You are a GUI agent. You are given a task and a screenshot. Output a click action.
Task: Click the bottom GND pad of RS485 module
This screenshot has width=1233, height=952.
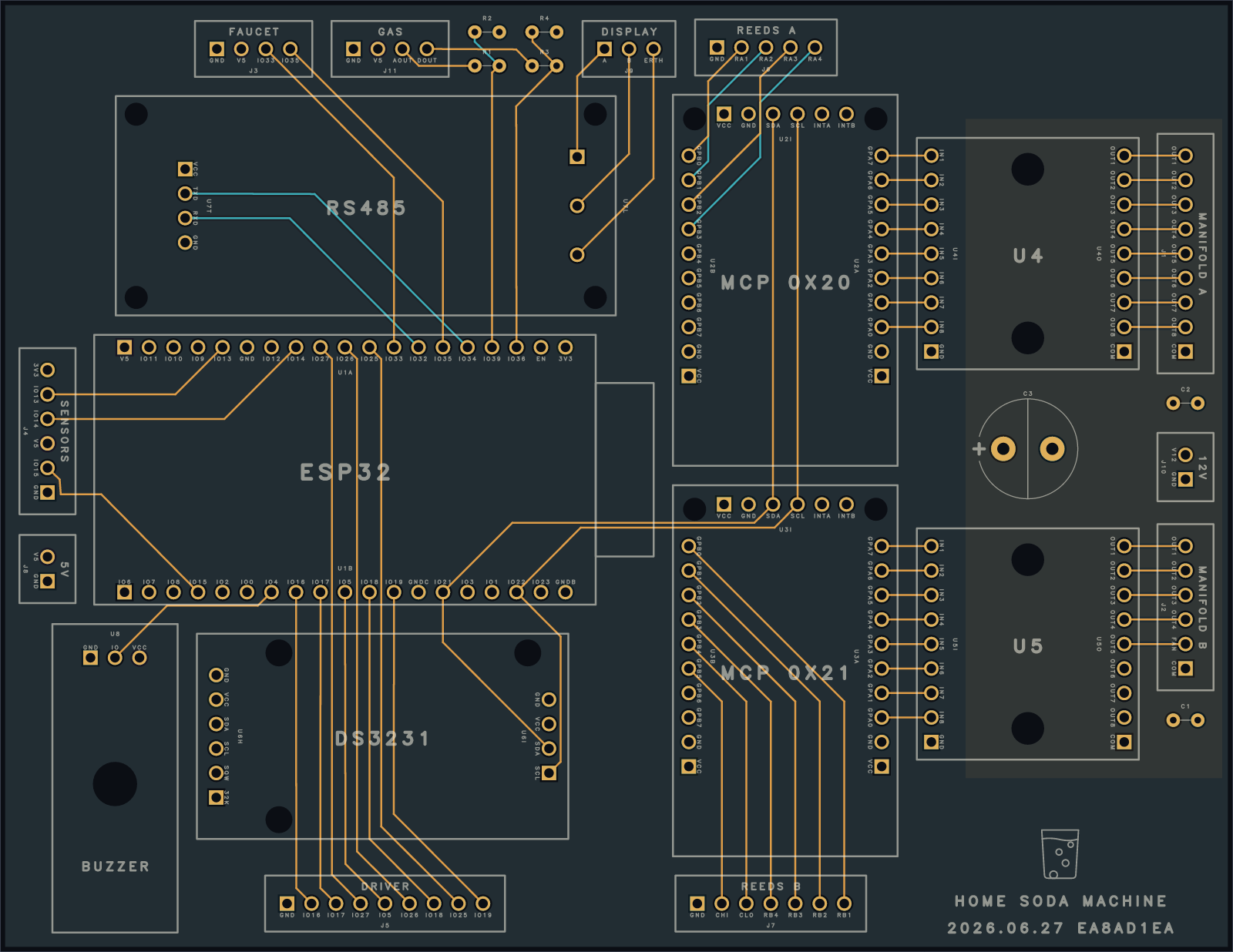pos(185,243)
